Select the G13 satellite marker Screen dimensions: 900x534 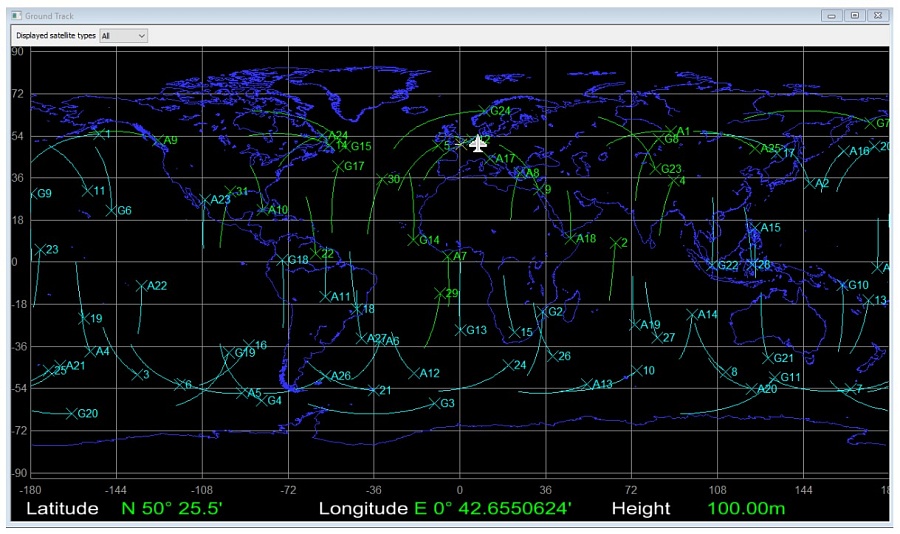461,330
